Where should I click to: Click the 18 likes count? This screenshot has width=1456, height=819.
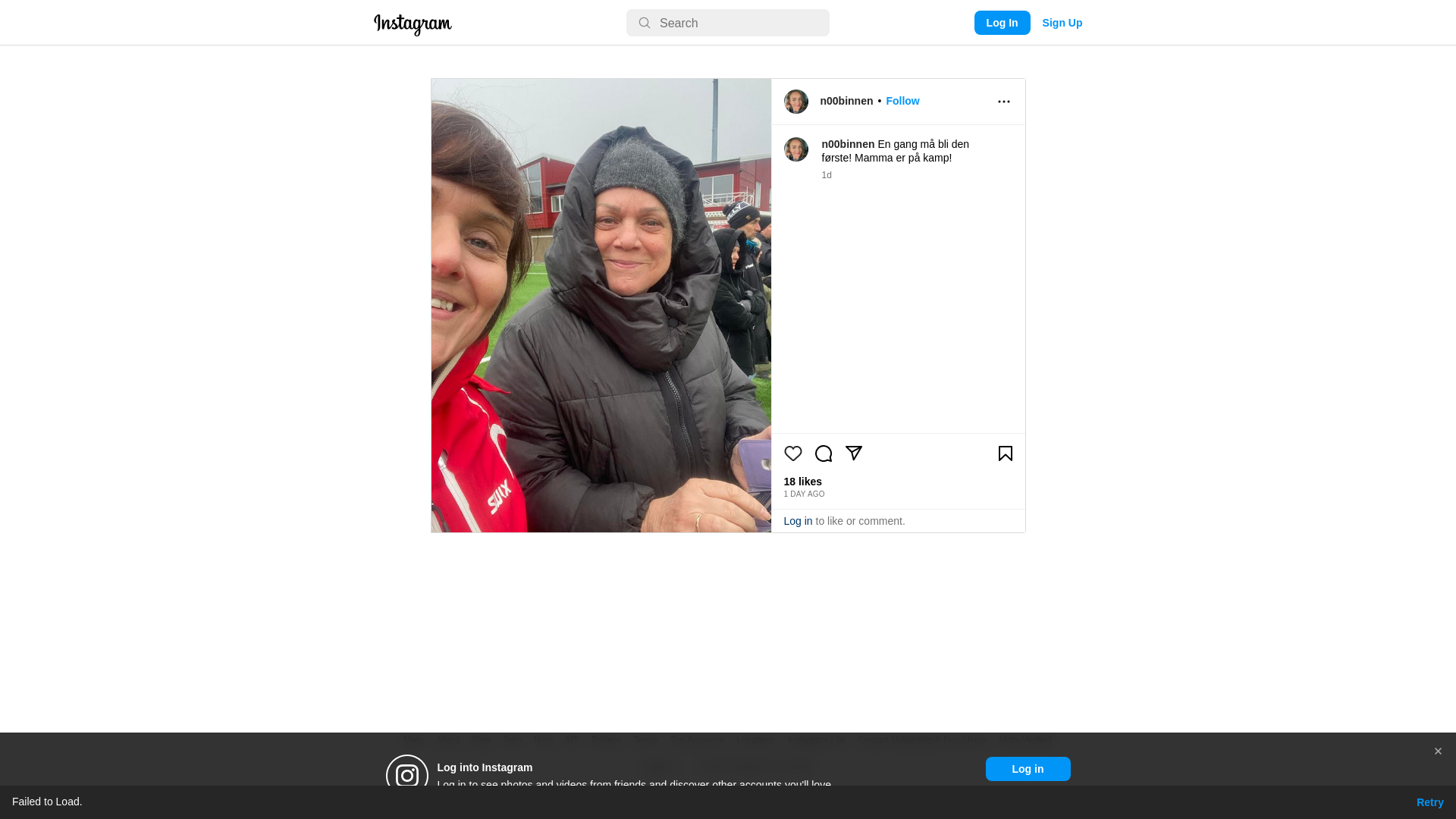click(802, 482)
